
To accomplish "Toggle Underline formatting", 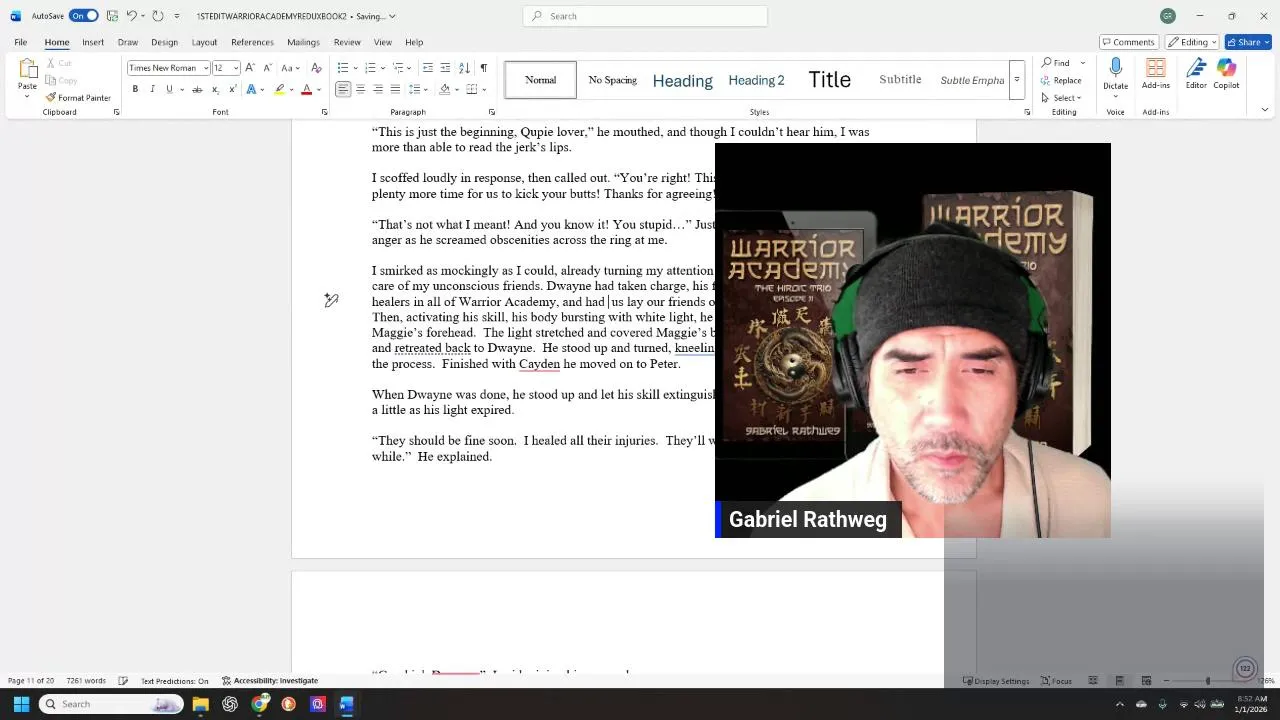I will [x=169, y=89].
